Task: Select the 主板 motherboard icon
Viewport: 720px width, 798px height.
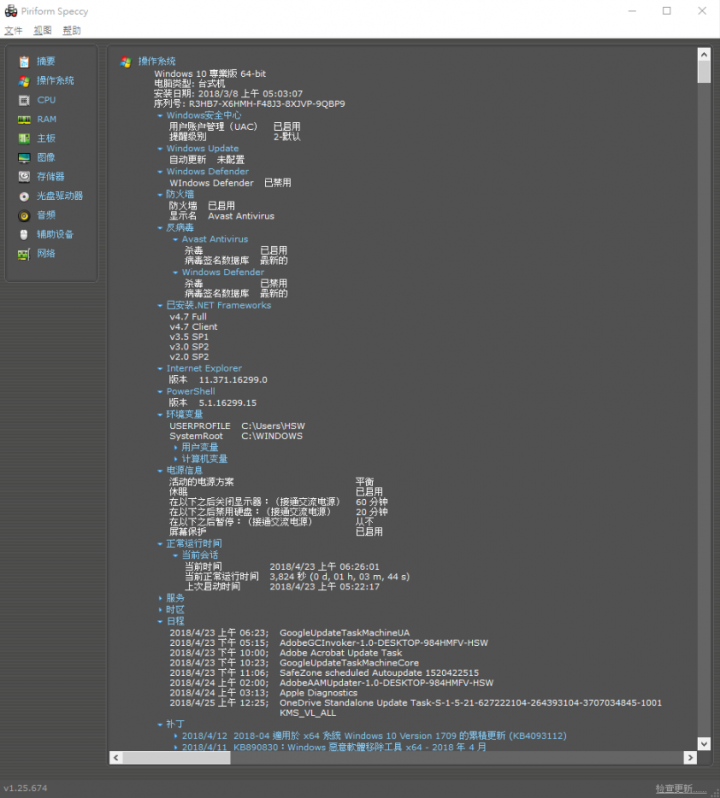Action: [x=24, y=138]
